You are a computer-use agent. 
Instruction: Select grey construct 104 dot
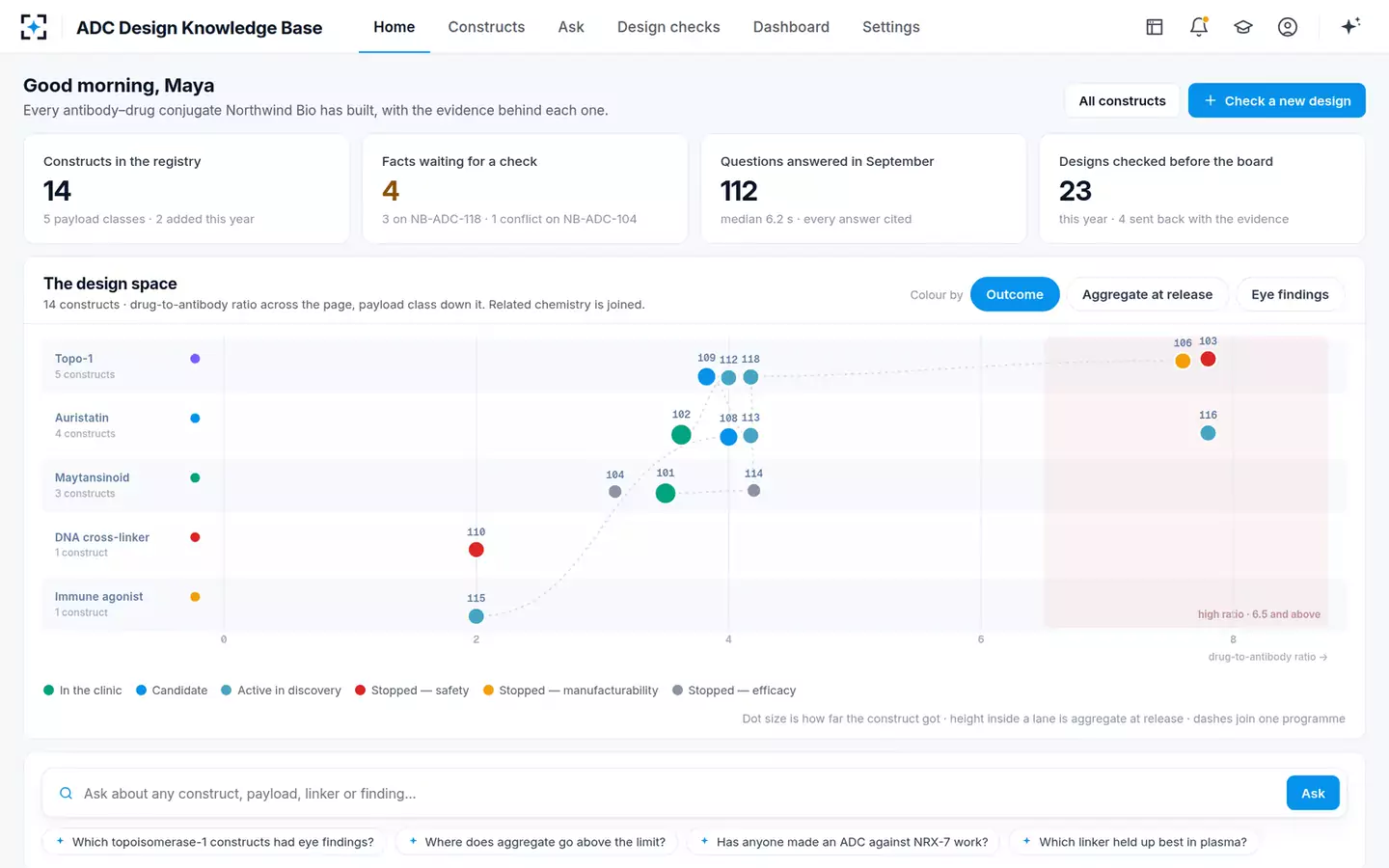pyautogui.click(x=615, y=492)
